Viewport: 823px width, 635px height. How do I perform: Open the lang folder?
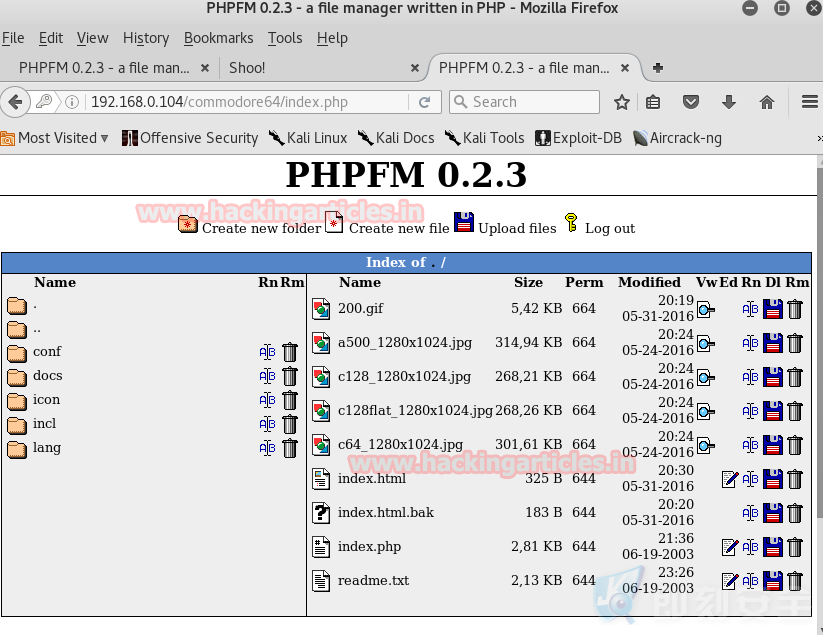tap(47, 448)
